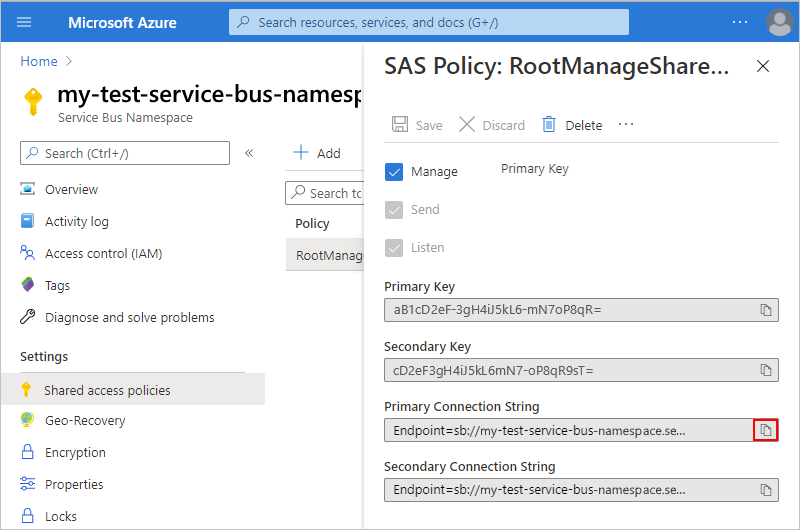800x530 pixels.
Task: Uncheck the Manage checkbox
Action: click(x=394, y=172)
